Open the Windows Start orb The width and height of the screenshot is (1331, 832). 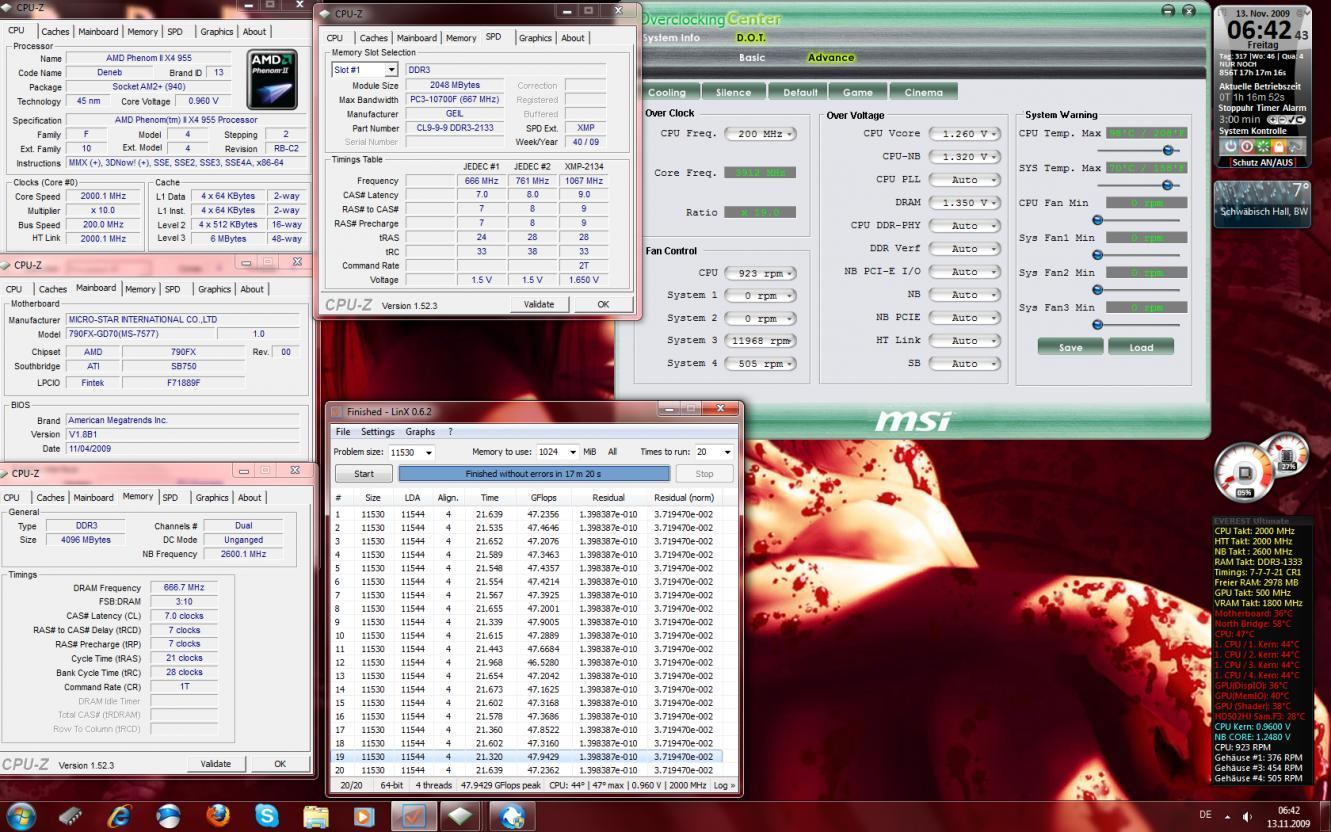[20, 815]
